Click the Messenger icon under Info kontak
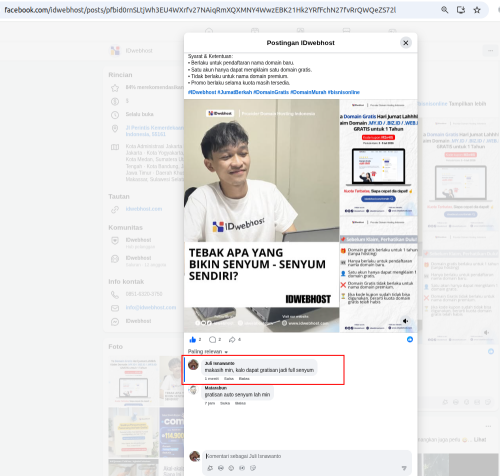Image resolution: width=500 pixels, height=476 pixels. click(x=115, y=322)
